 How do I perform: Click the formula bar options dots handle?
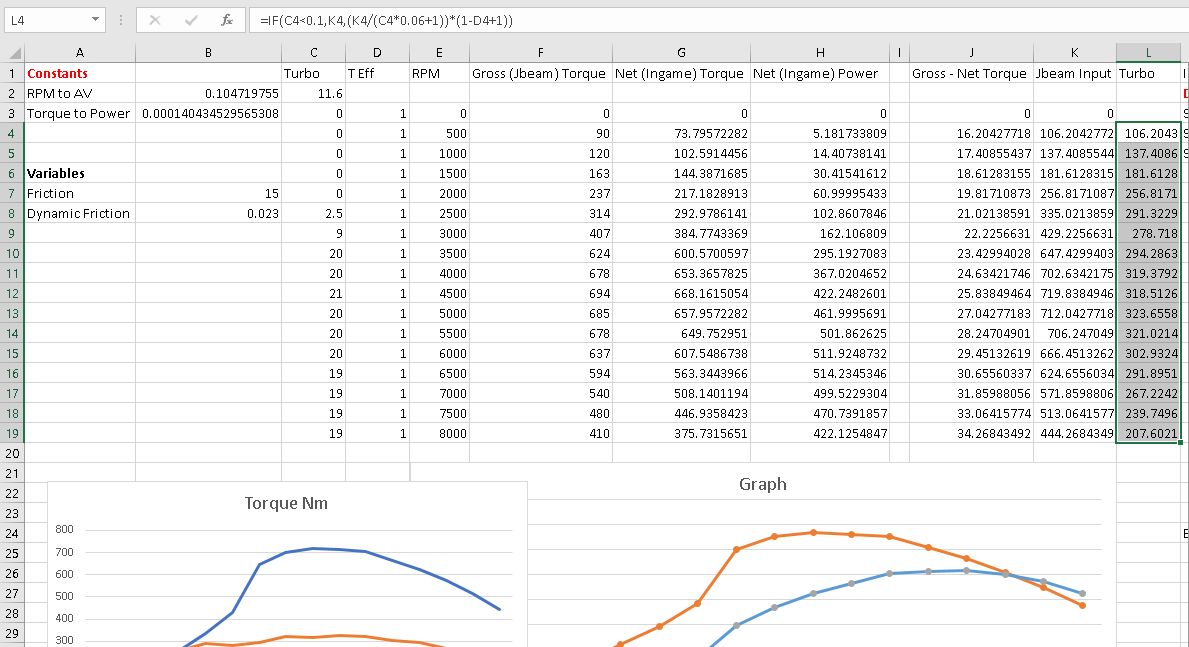click(x=121, y=20)
